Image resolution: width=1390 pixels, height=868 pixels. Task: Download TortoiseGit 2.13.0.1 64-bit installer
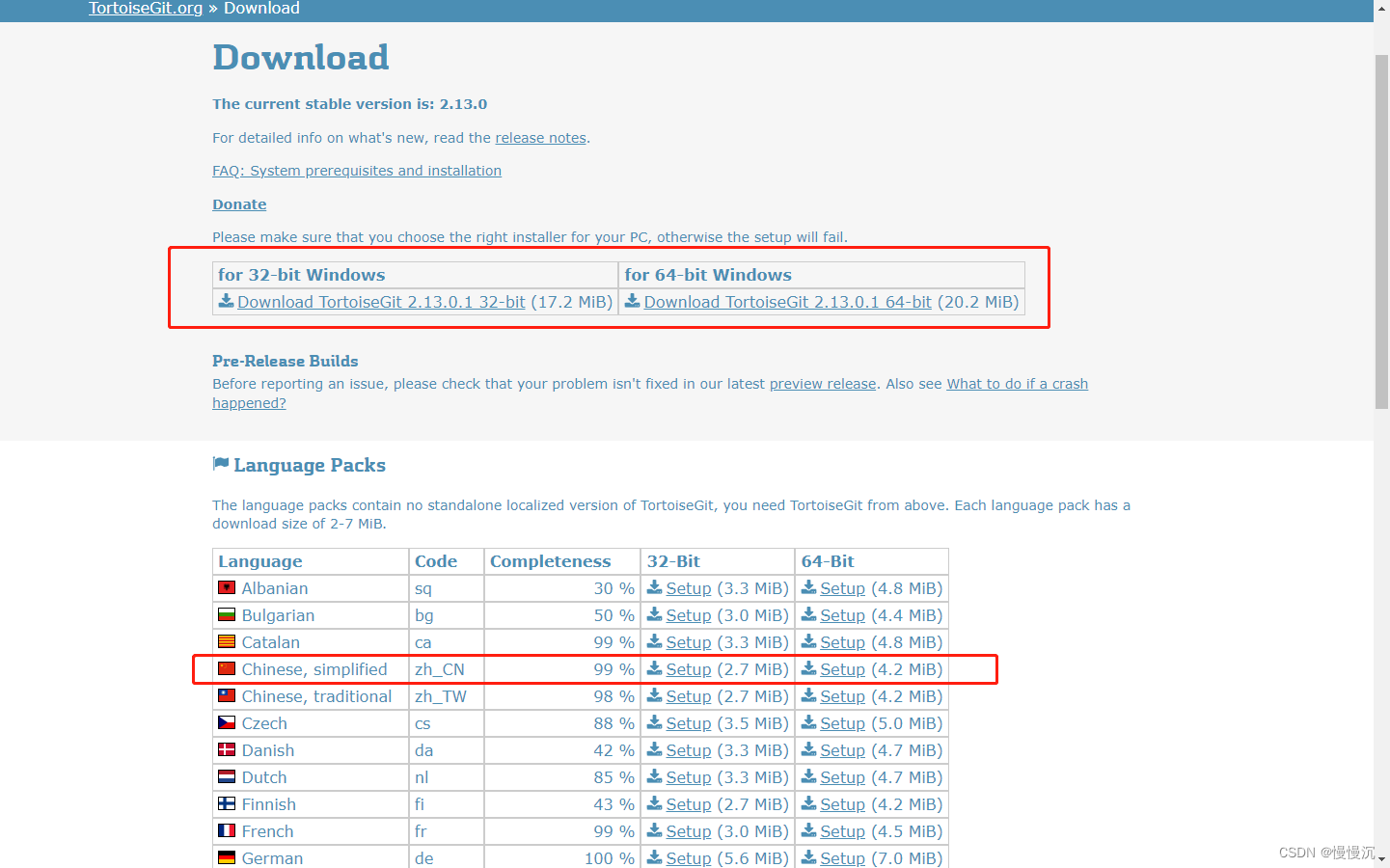(788, 302)
